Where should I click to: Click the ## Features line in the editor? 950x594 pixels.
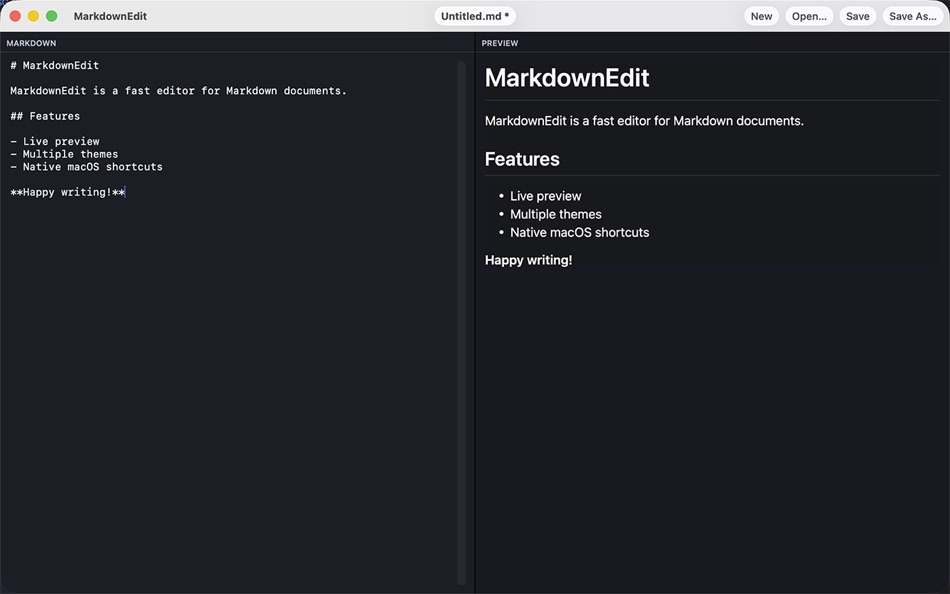(44, 115)
